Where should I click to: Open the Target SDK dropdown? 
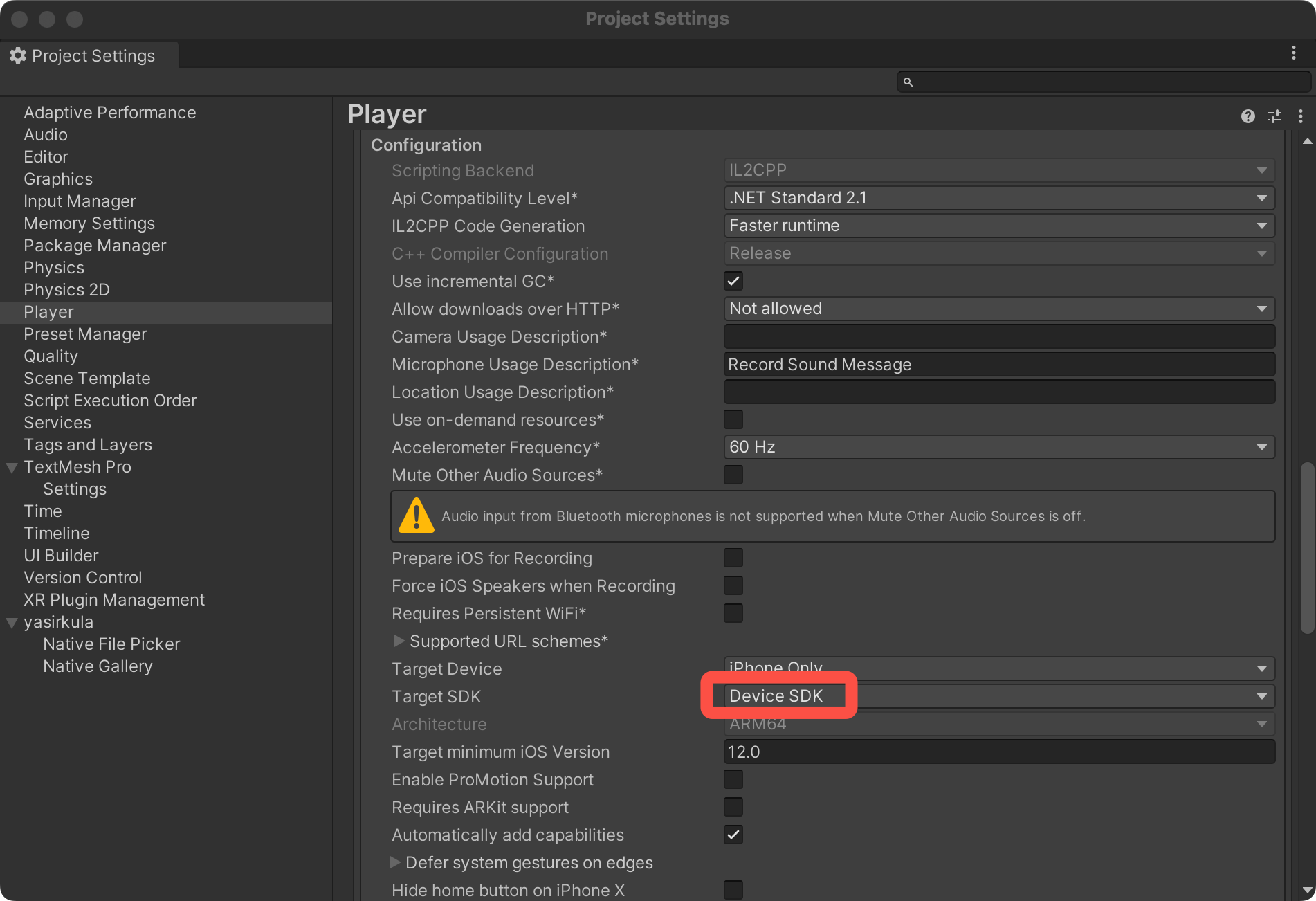pyautogui.click(x=998, y=696)
